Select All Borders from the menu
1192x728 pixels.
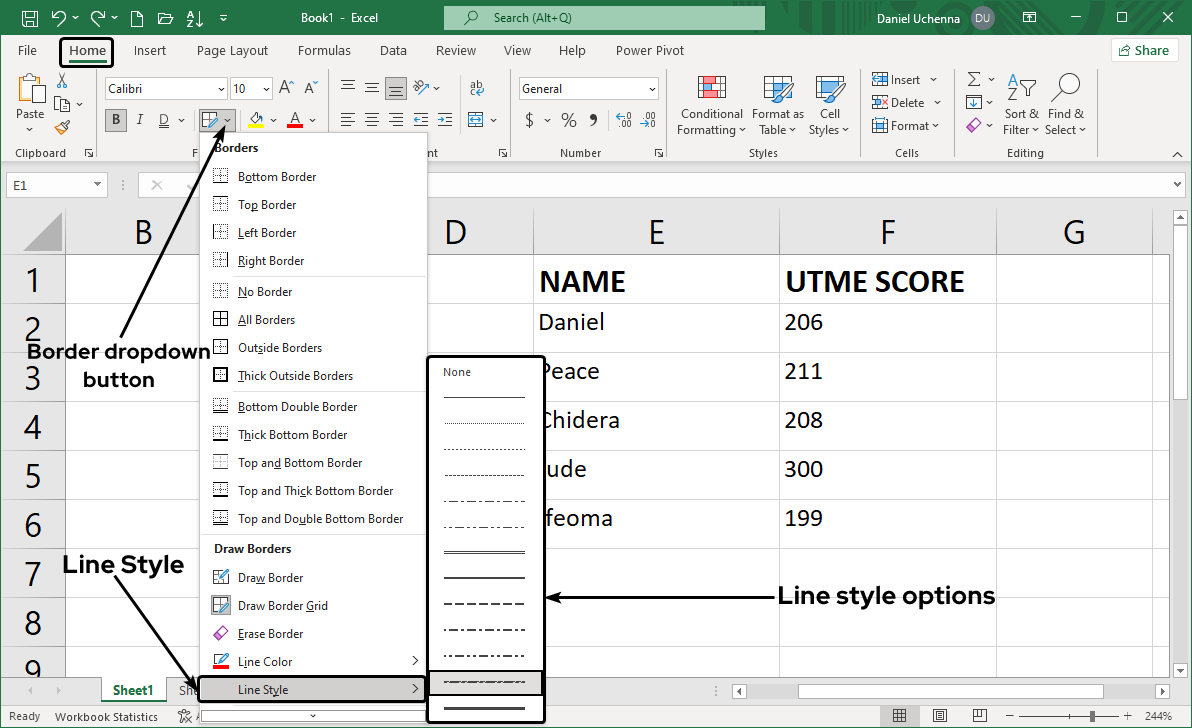266,320
